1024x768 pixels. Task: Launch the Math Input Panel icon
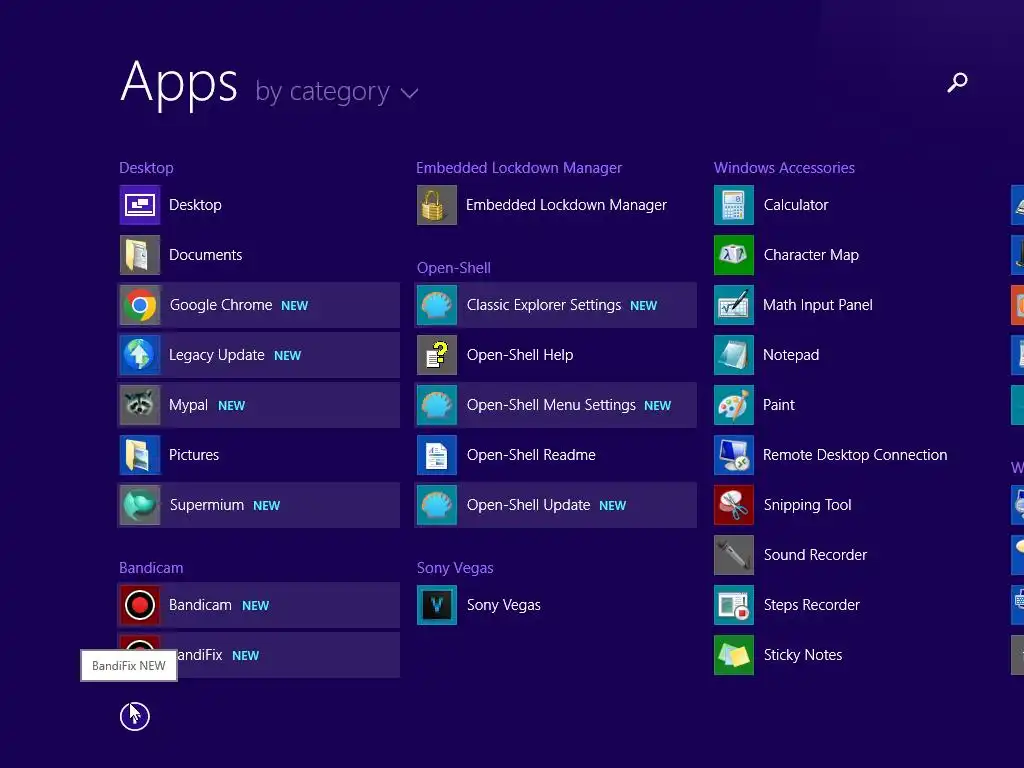point(734,305)
